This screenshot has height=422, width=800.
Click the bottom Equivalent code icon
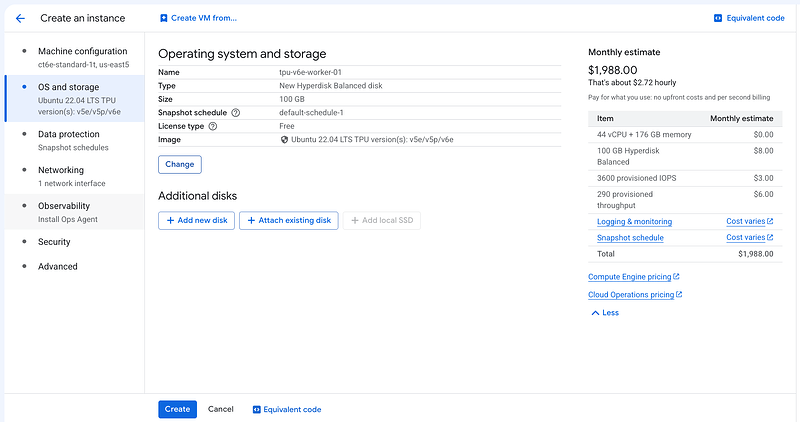click(257, 409)
